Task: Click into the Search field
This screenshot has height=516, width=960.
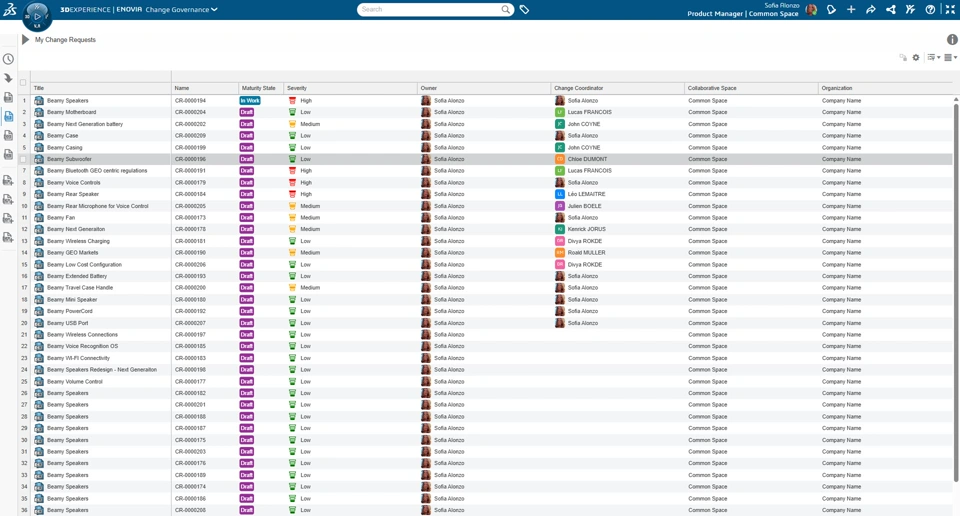Action: [430, 9]
